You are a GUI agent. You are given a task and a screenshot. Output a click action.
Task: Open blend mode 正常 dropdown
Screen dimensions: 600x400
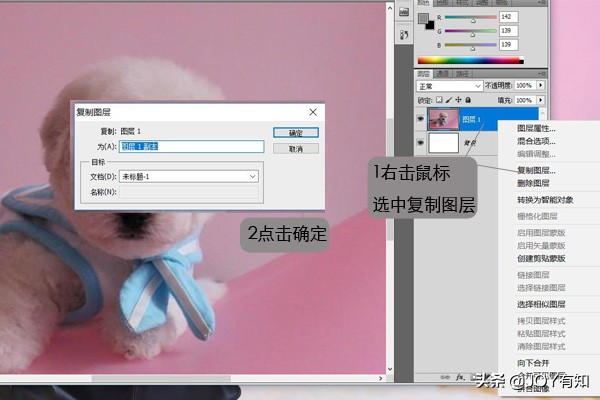point(449,86)
